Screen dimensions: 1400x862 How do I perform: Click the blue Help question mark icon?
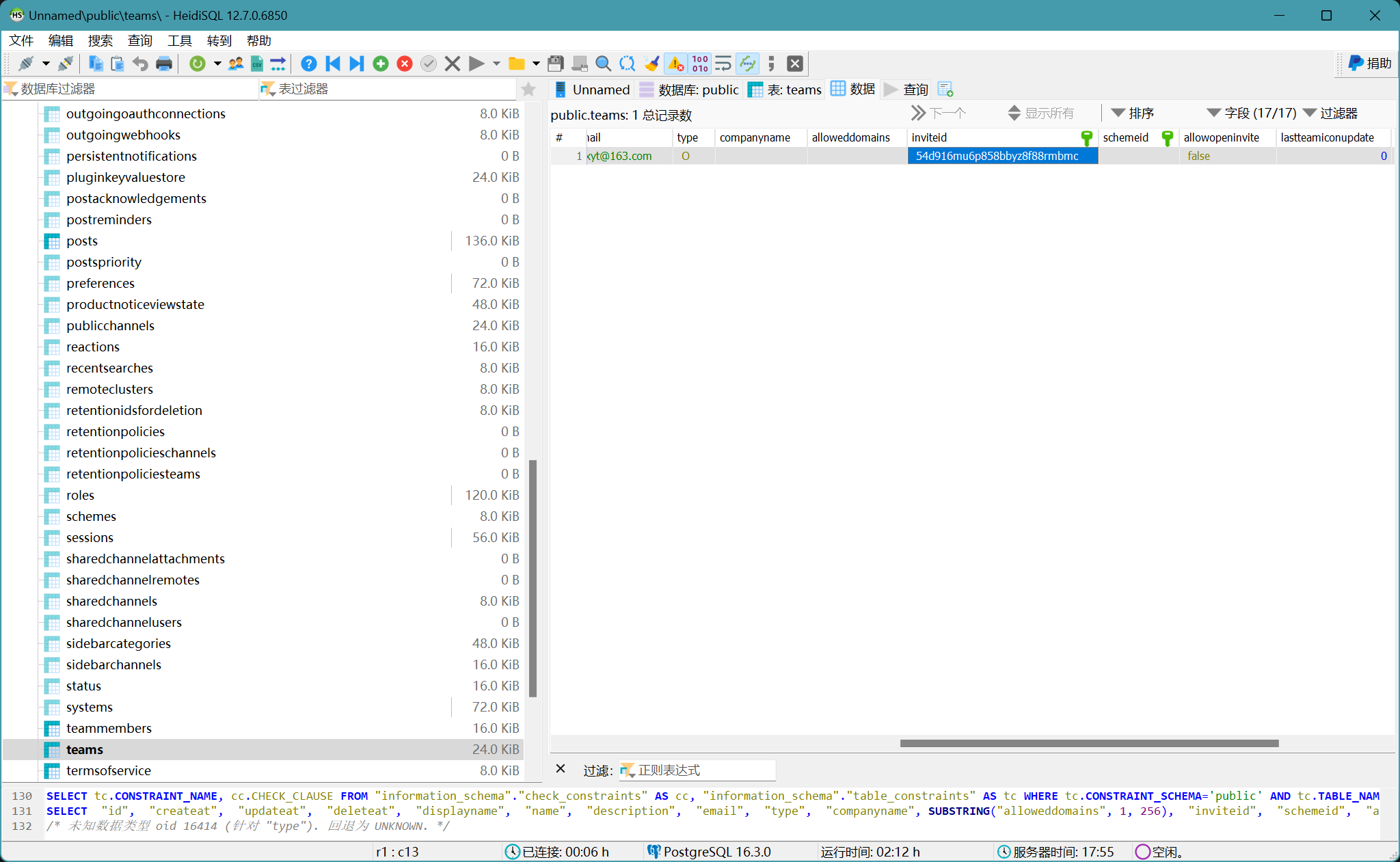click(309, 64)
